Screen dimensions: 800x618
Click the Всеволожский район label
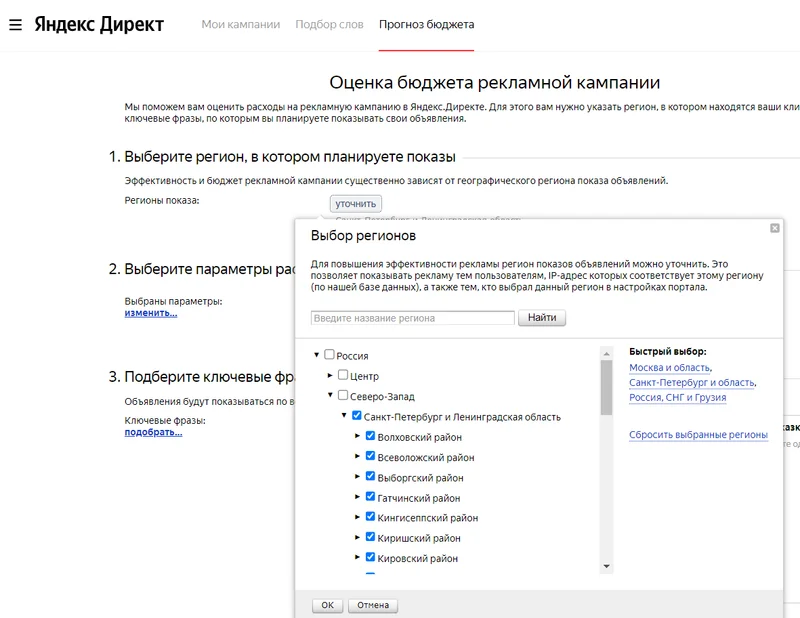(x=426, y=457)
